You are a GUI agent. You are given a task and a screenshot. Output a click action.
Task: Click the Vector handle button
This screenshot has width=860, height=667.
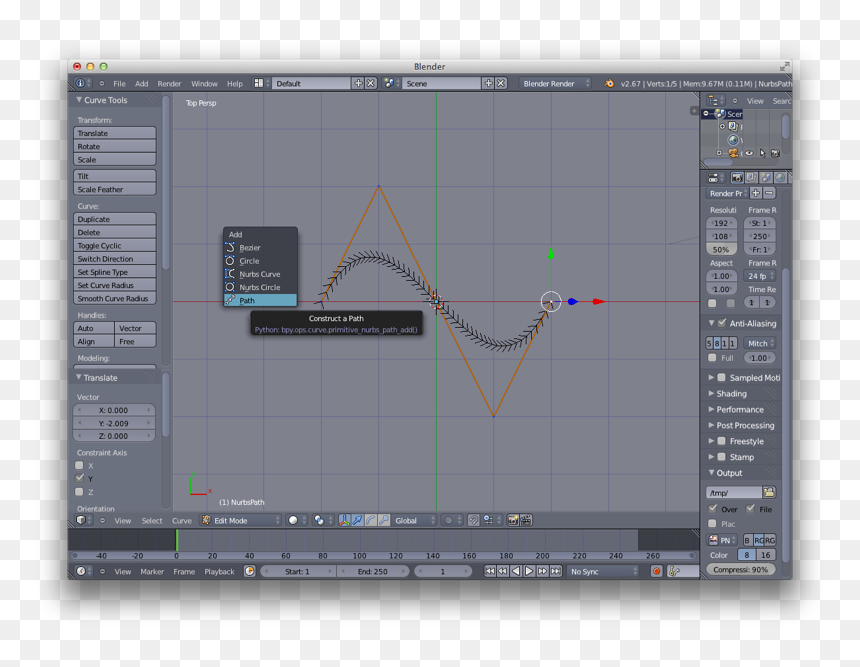[135, 328]
